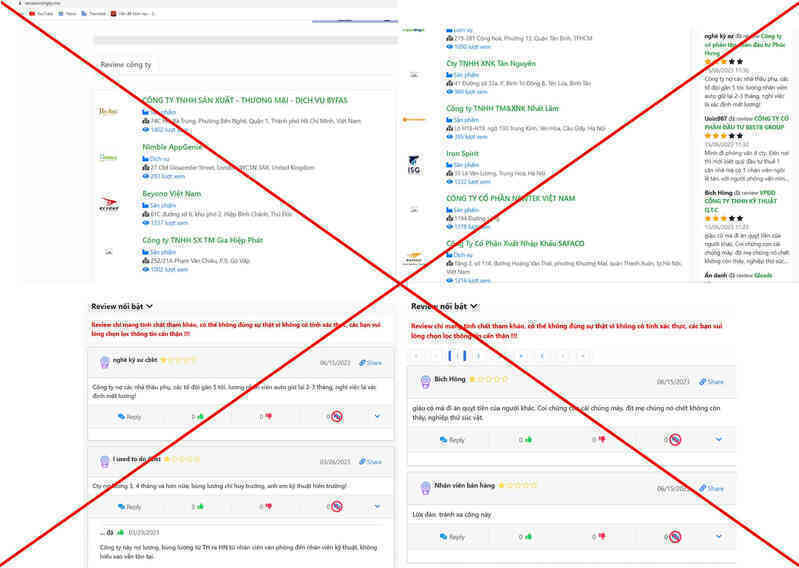Open the Beyono Việt Nam company link

click(172, 194)
